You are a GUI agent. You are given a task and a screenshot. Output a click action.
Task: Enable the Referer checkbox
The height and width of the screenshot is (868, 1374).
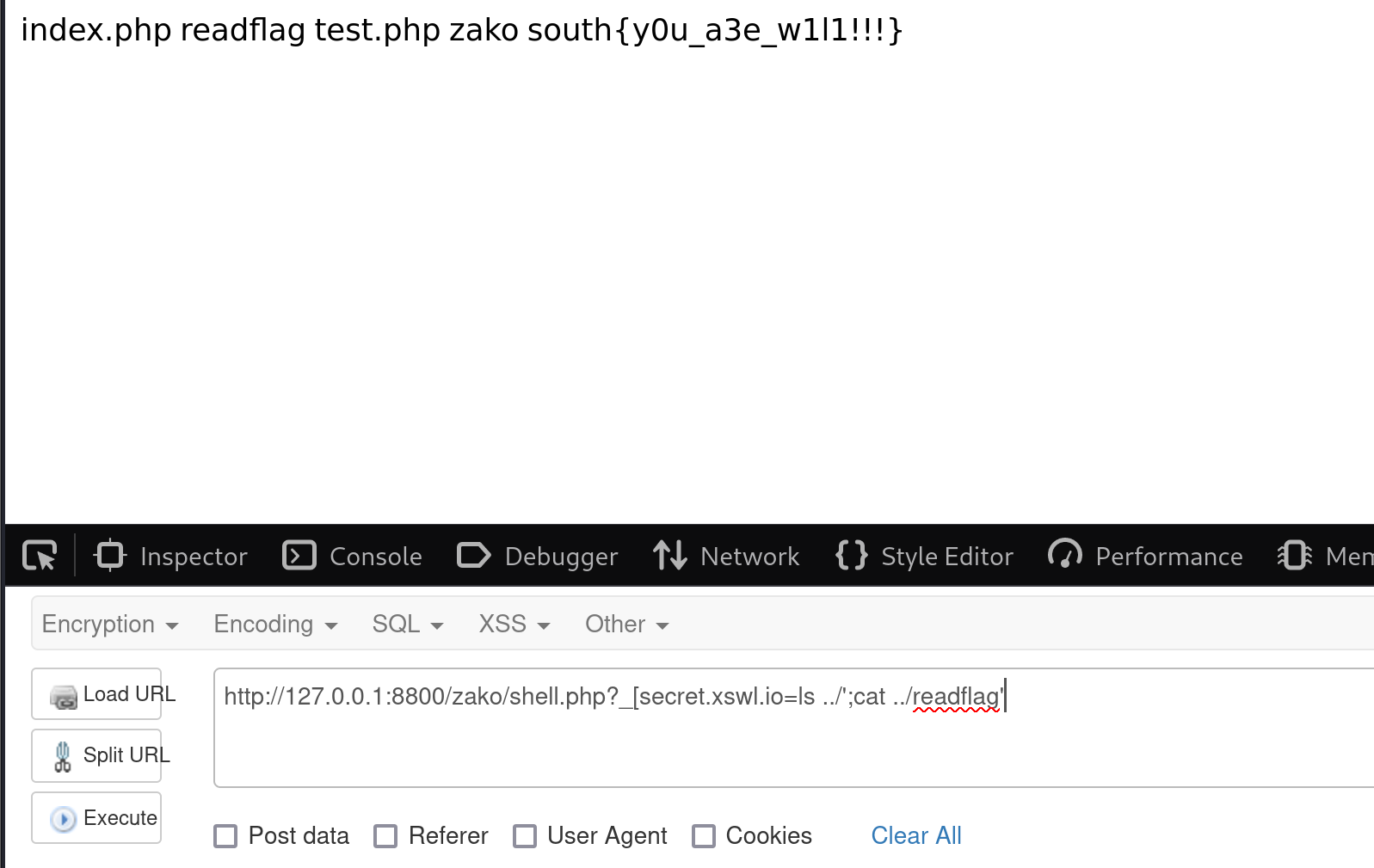(385, 836)
